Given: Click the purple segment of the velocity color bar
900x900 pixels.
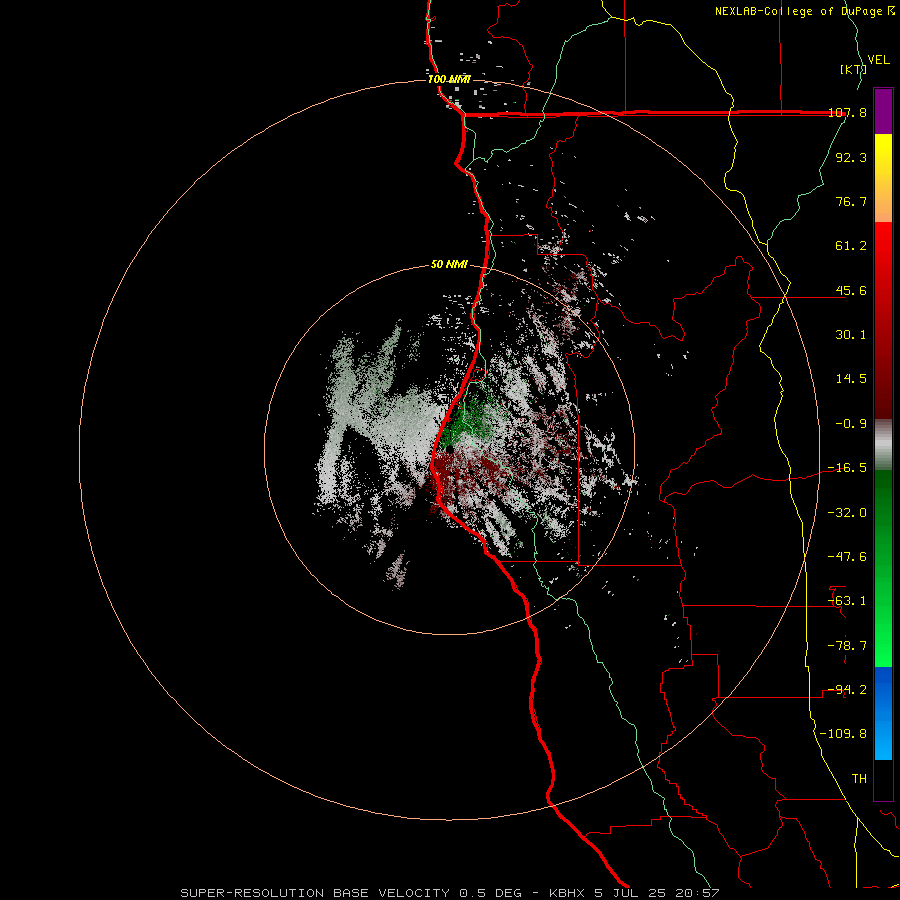Looking at the screenshot, I should [883, 111].
